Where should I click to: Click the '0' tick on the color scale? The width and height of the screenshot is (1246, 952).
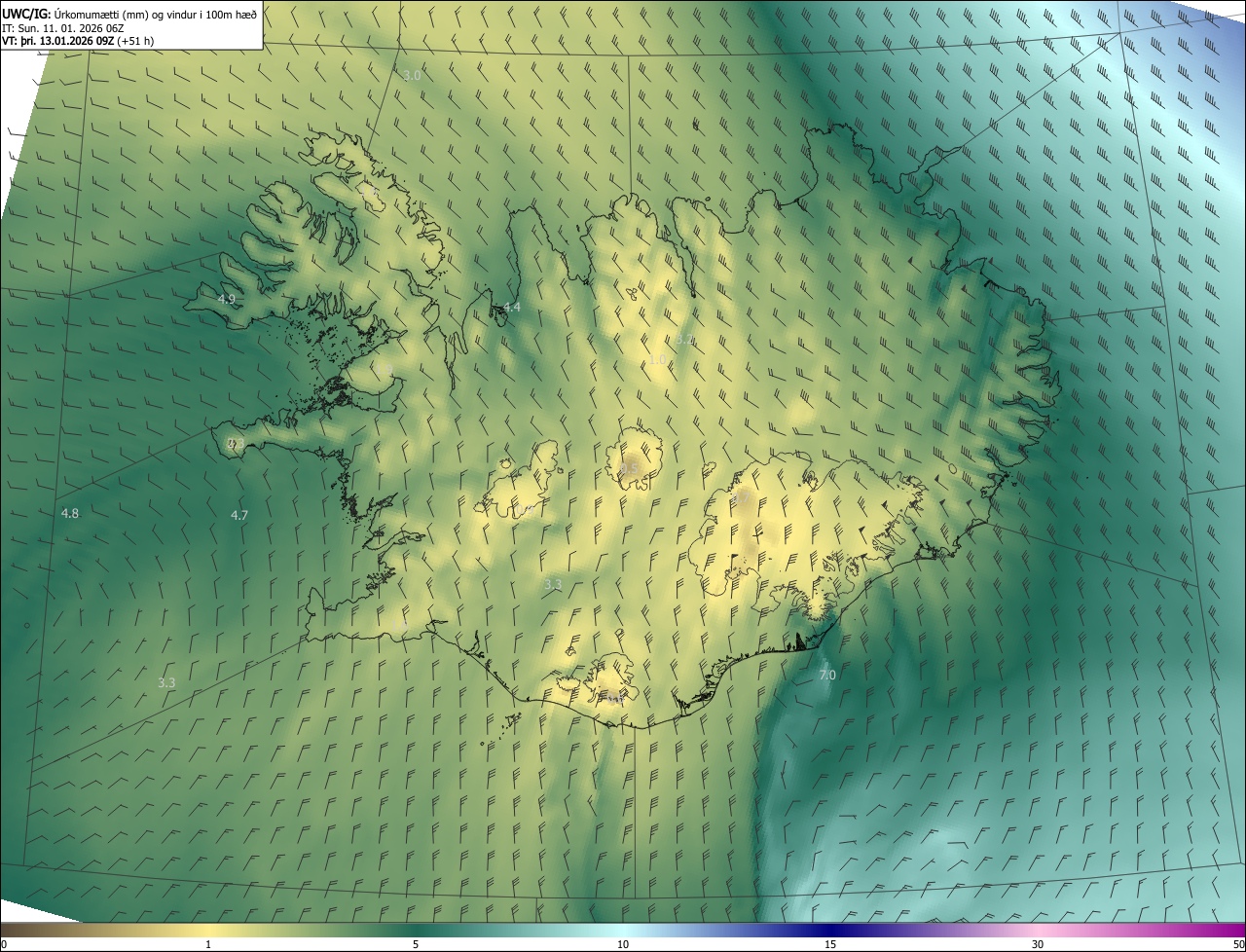(4, 944)
